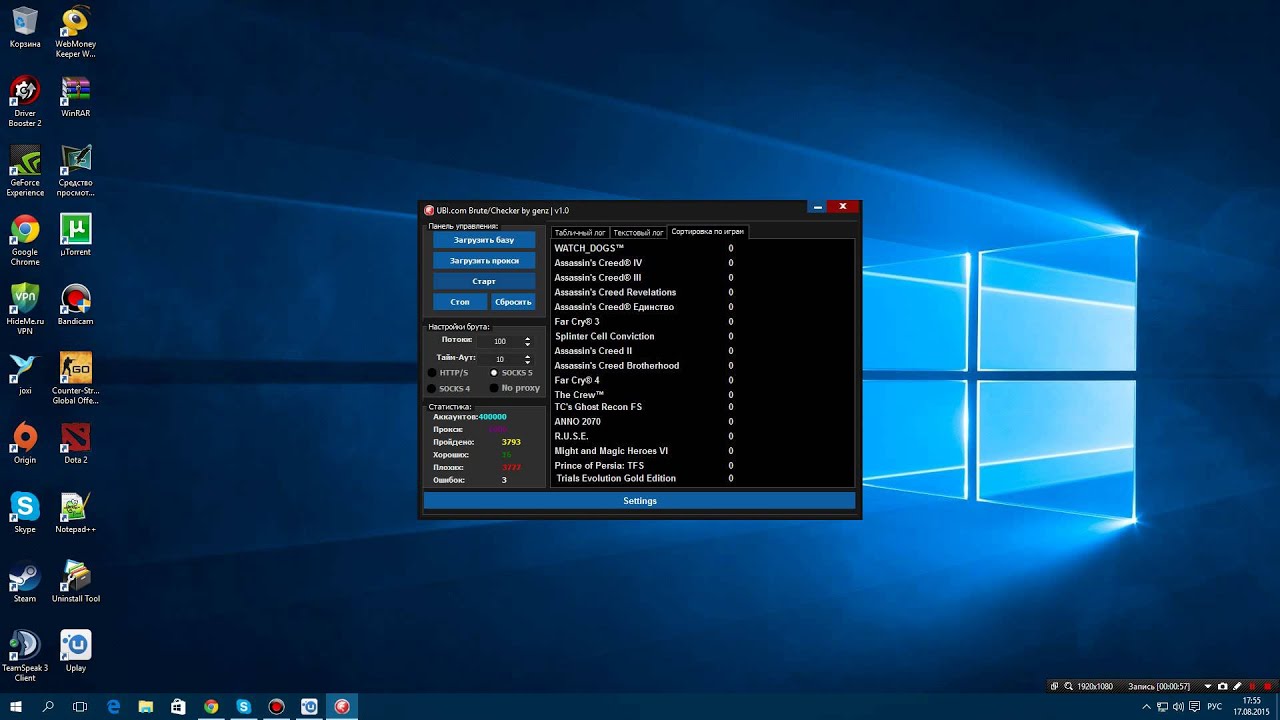Image resolution: width=1280 pixels, height=720 pixels.
Task: Open the Store icon in the taskbar
Action: (x=178, y=706)
